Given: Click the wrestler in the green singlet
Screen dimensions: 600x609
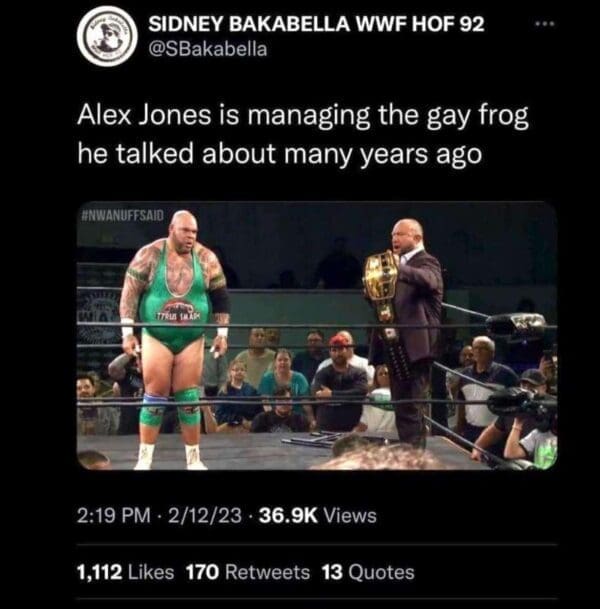Looking at the screenshot, I should coord(174,340).
